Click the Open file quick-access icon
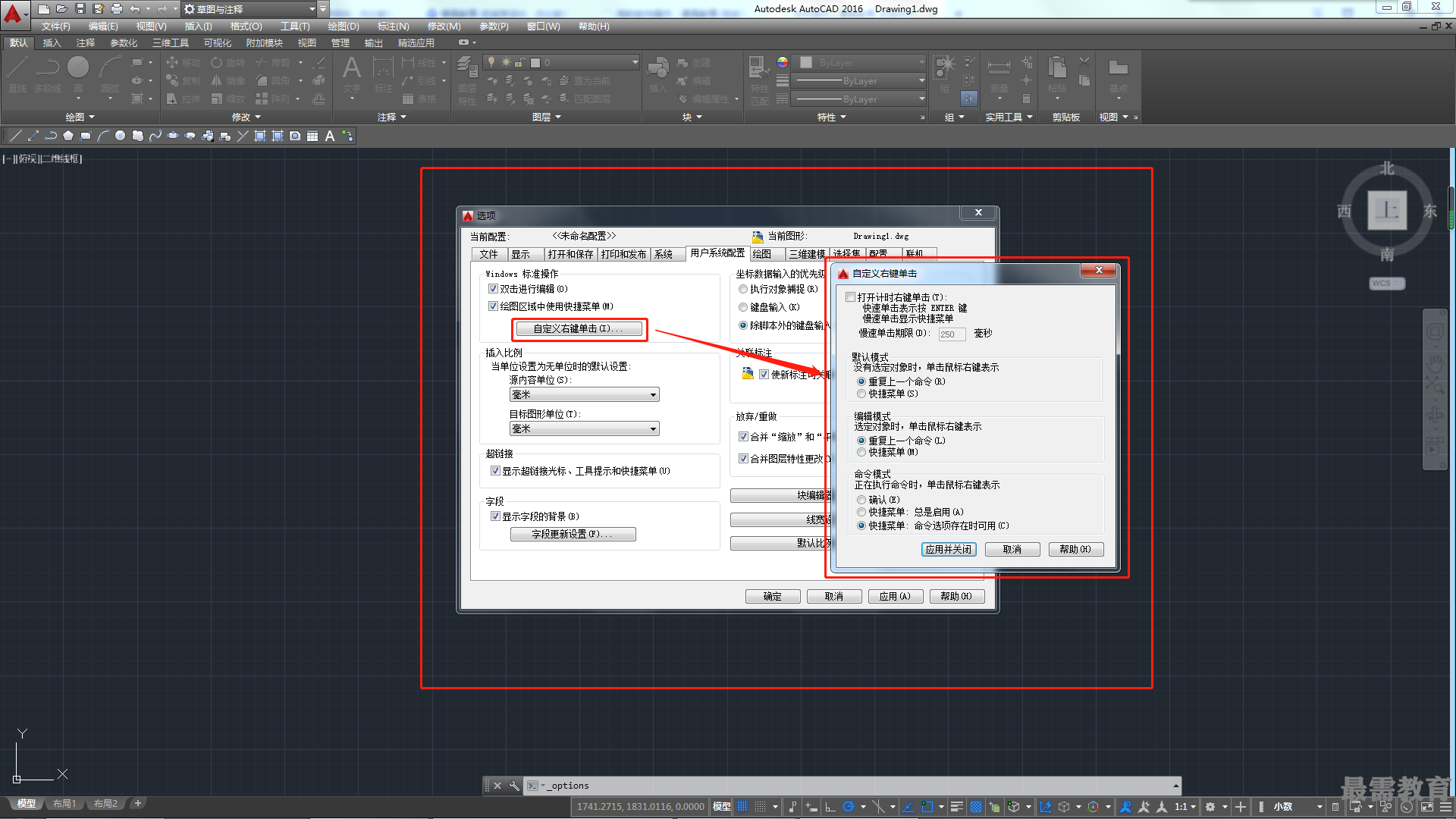 tap(62, 9)
